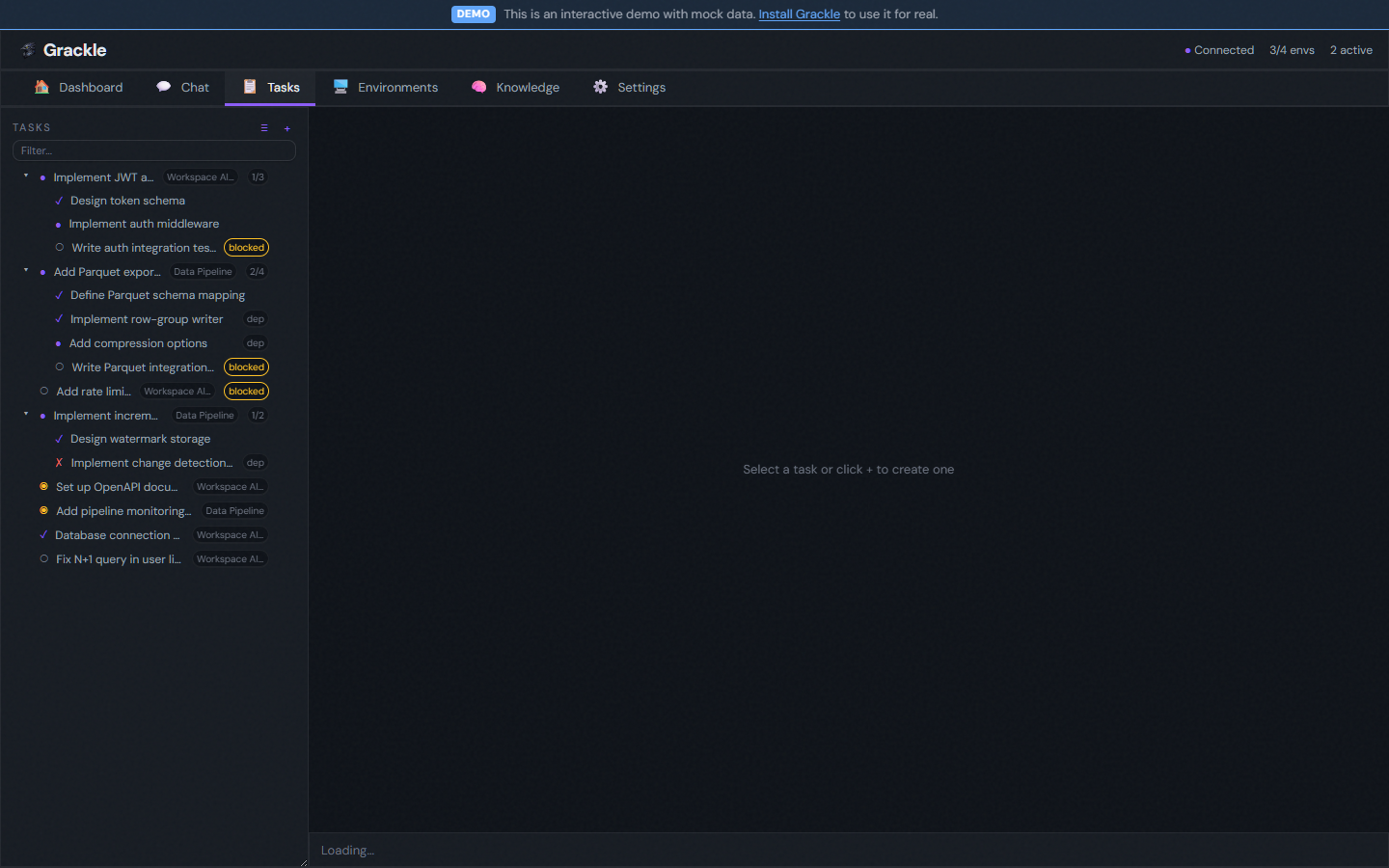The width and height of the screenshot is (1389, 868).
Task: Click the empty status circle on Write auth integration task
Action: [57, 247]
